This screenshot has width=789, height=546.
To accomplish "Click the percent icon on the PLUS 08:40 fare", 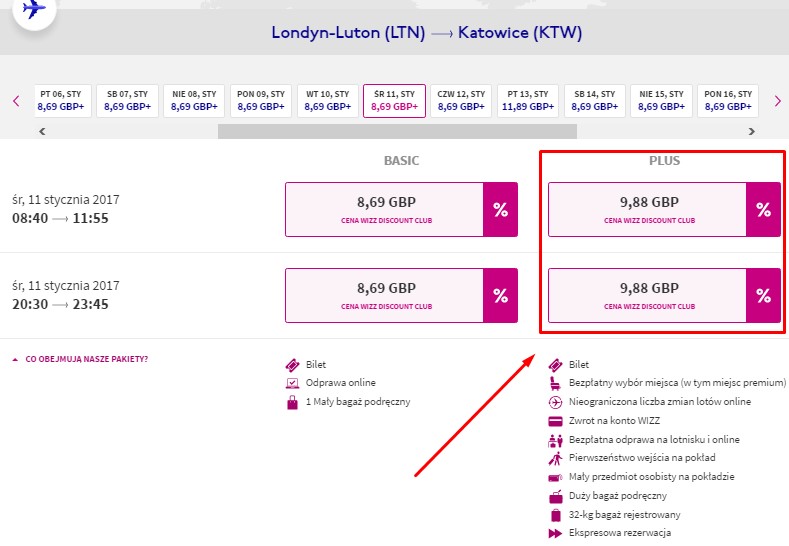I will [763, 209].
